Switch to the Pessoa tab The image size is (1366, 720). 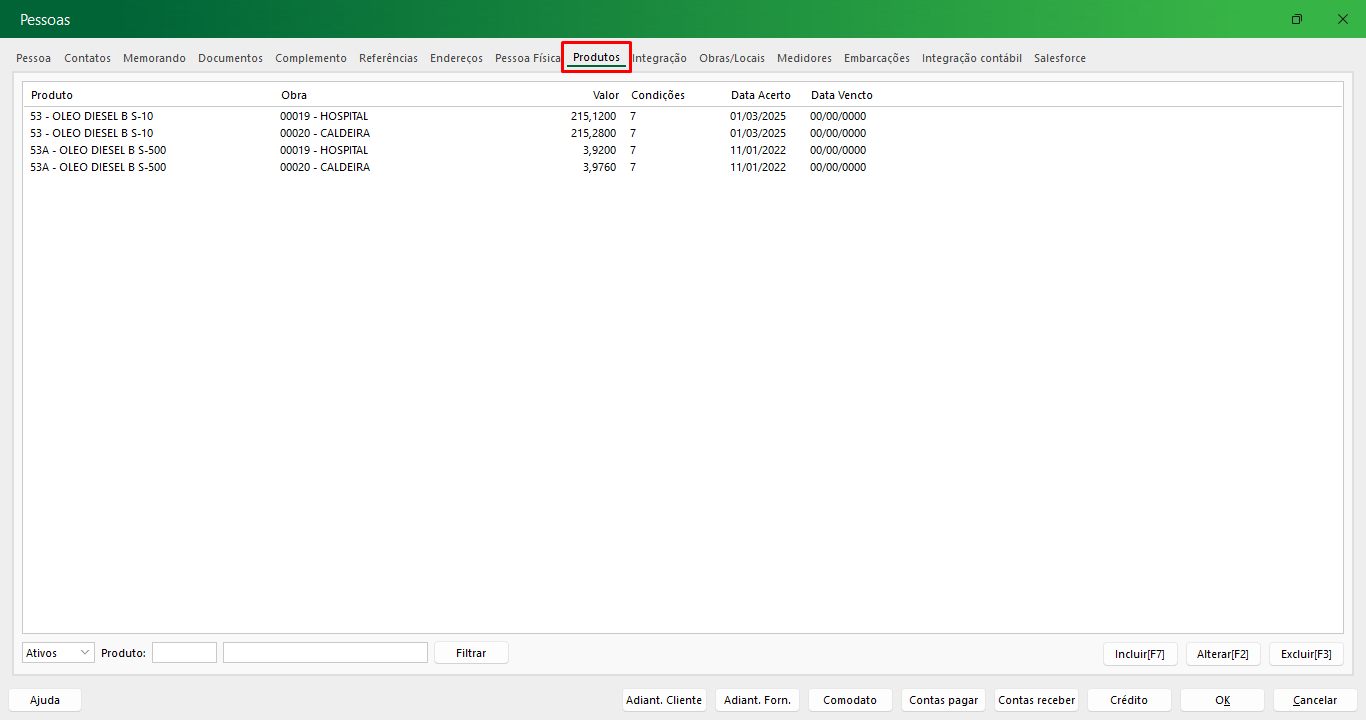[x=33, y=58]
